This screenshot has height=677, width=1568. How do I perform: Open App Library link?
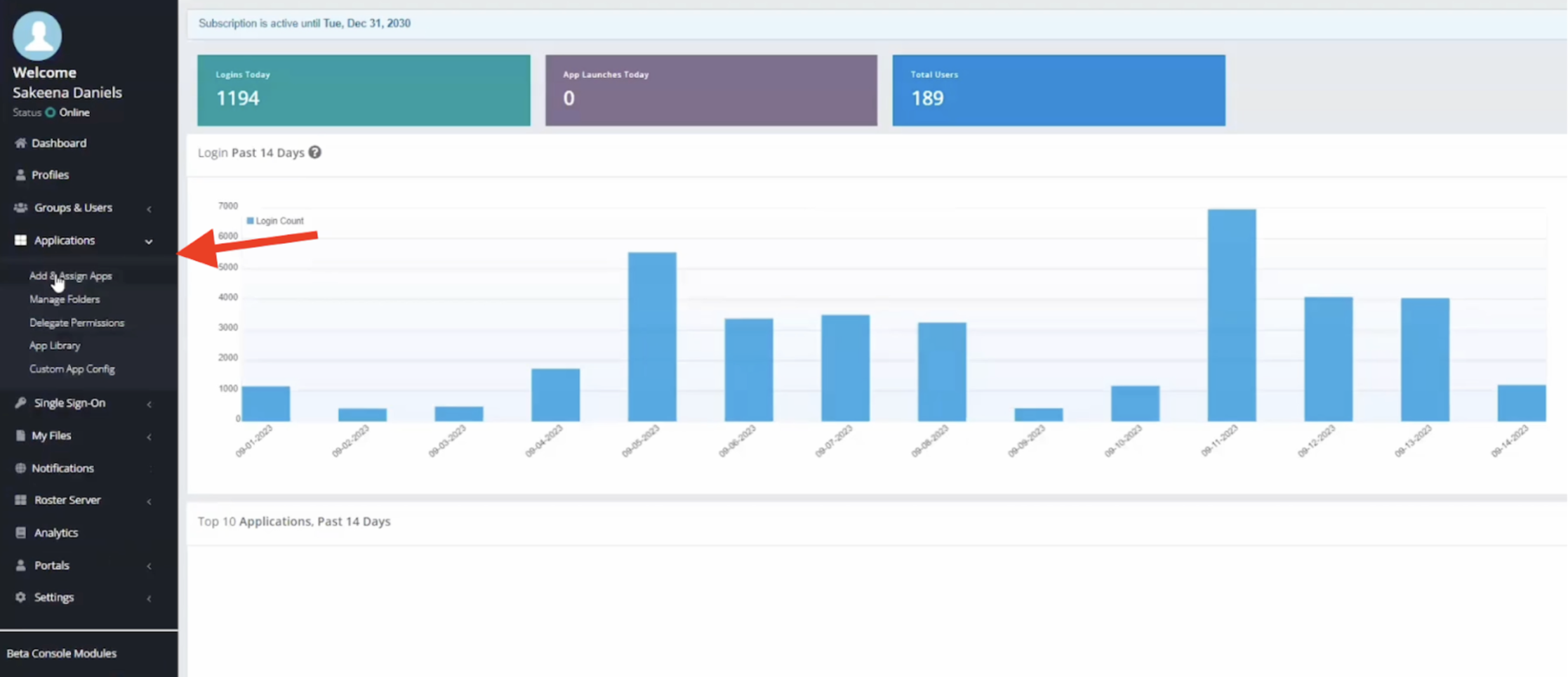click(x=55, y=346)
